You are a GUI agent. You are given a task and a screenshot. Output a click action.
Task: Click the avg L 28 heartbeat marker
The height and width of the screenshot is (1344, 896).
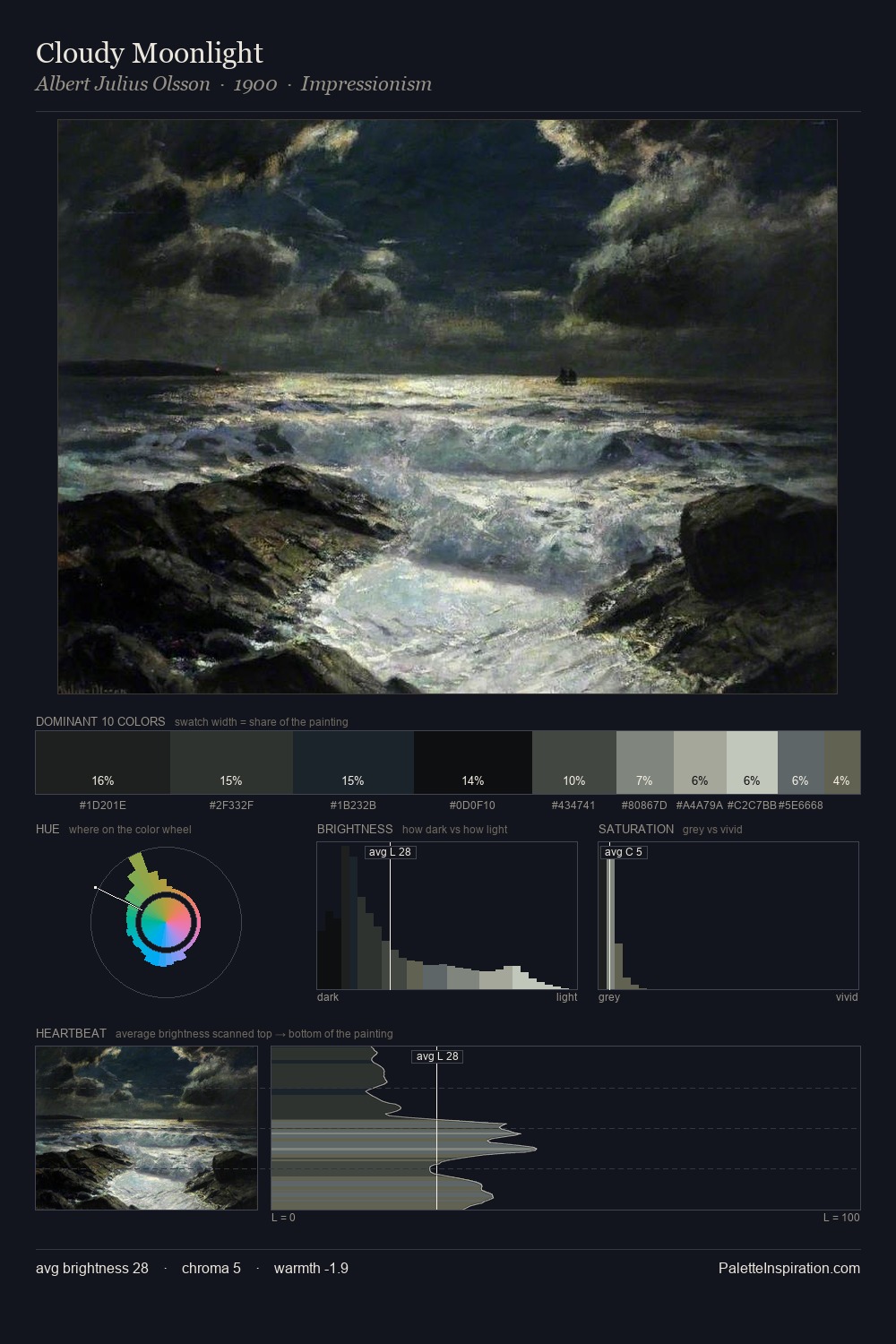pyautogui.click(x=437, y=1056)
